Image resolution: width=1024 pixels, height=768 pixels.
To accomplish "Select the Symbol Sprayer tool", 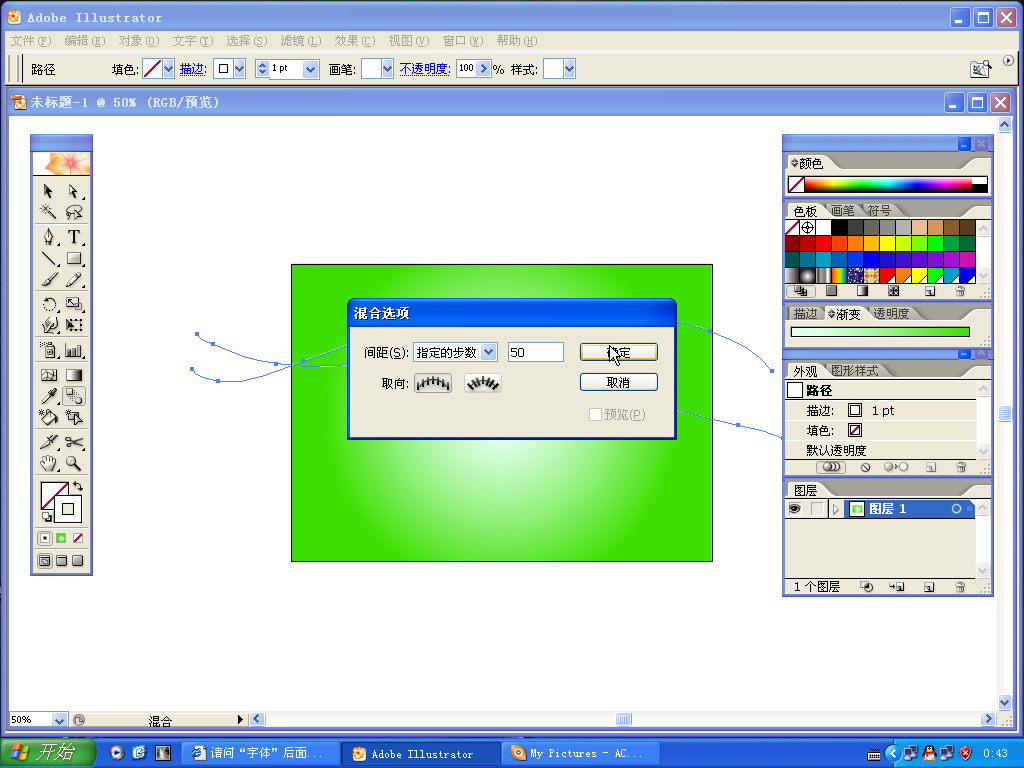I will [48, 350].
